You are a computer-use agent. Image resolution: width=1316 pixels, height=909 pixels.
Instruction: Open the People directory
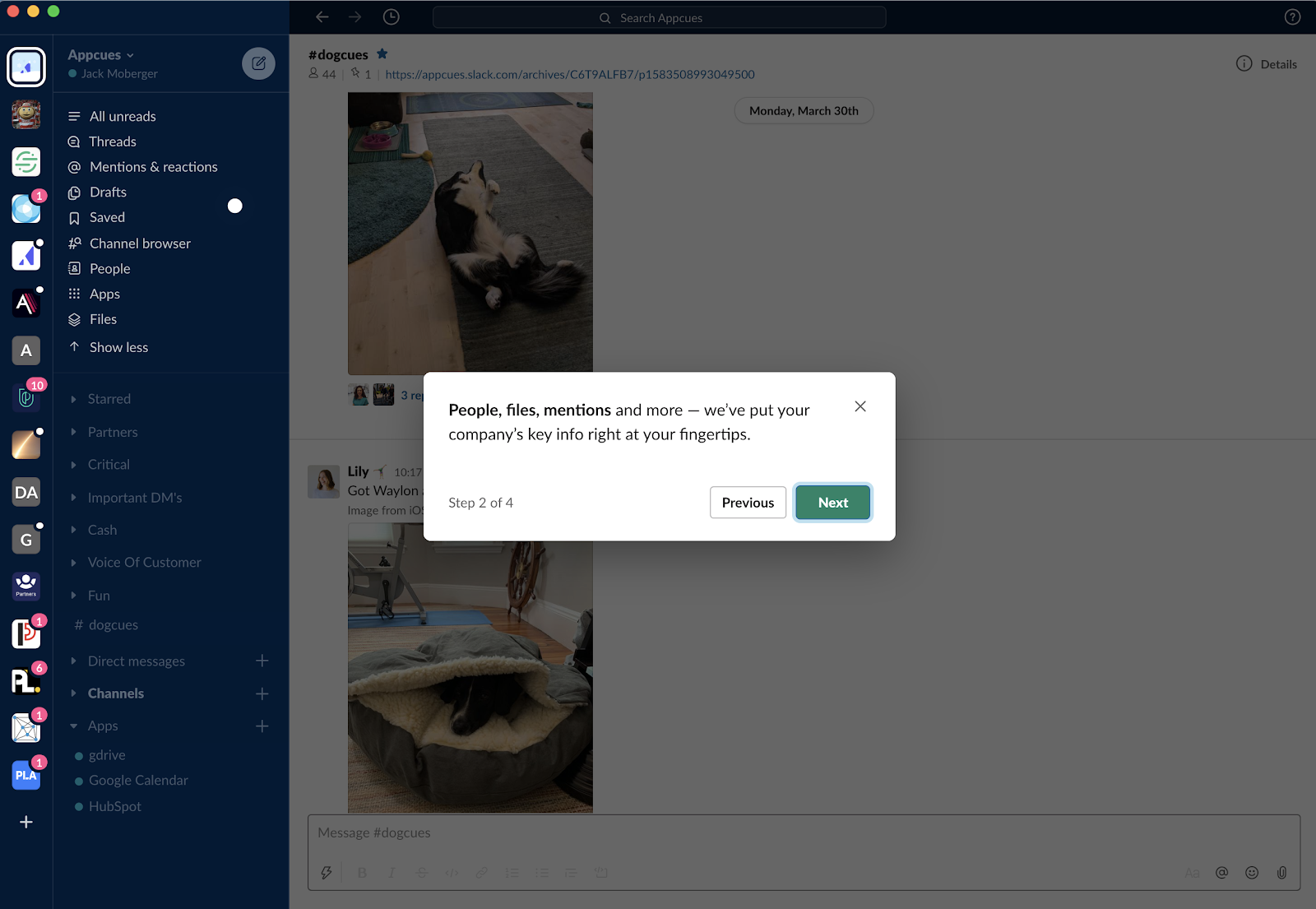click(109, 268)
